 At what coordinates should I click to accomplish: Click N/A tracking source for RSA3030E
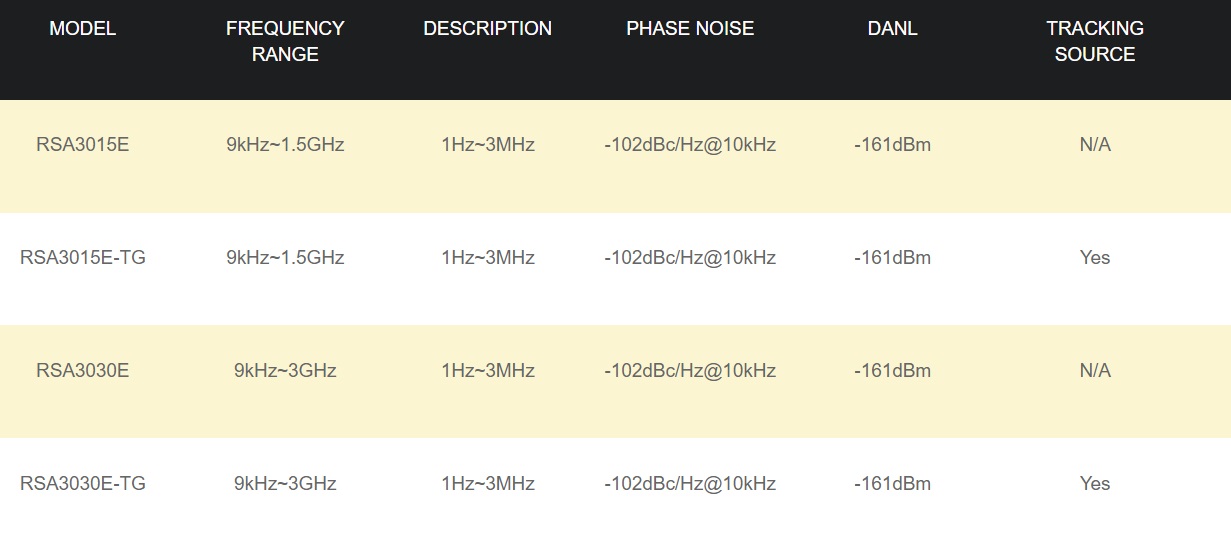tap(1095, 371)
